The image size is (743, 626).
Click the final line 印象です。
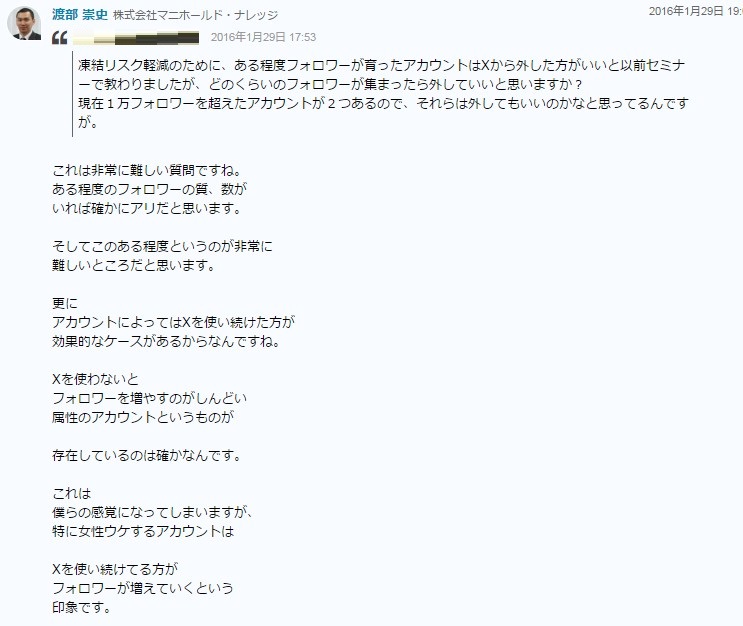pos(82,607)
